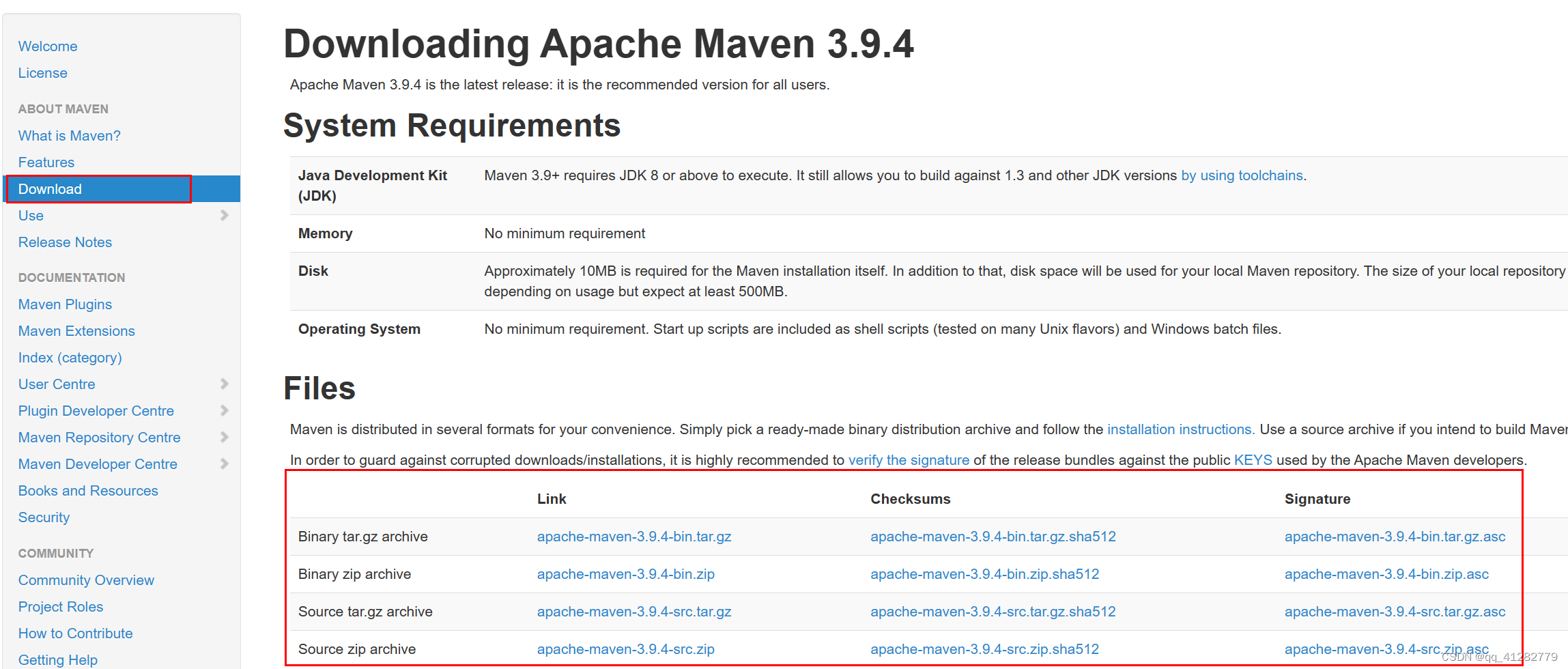
Task: Click the 'No minimum requirement' memory value
Action: pyautogui.click(x=565, y=233)
